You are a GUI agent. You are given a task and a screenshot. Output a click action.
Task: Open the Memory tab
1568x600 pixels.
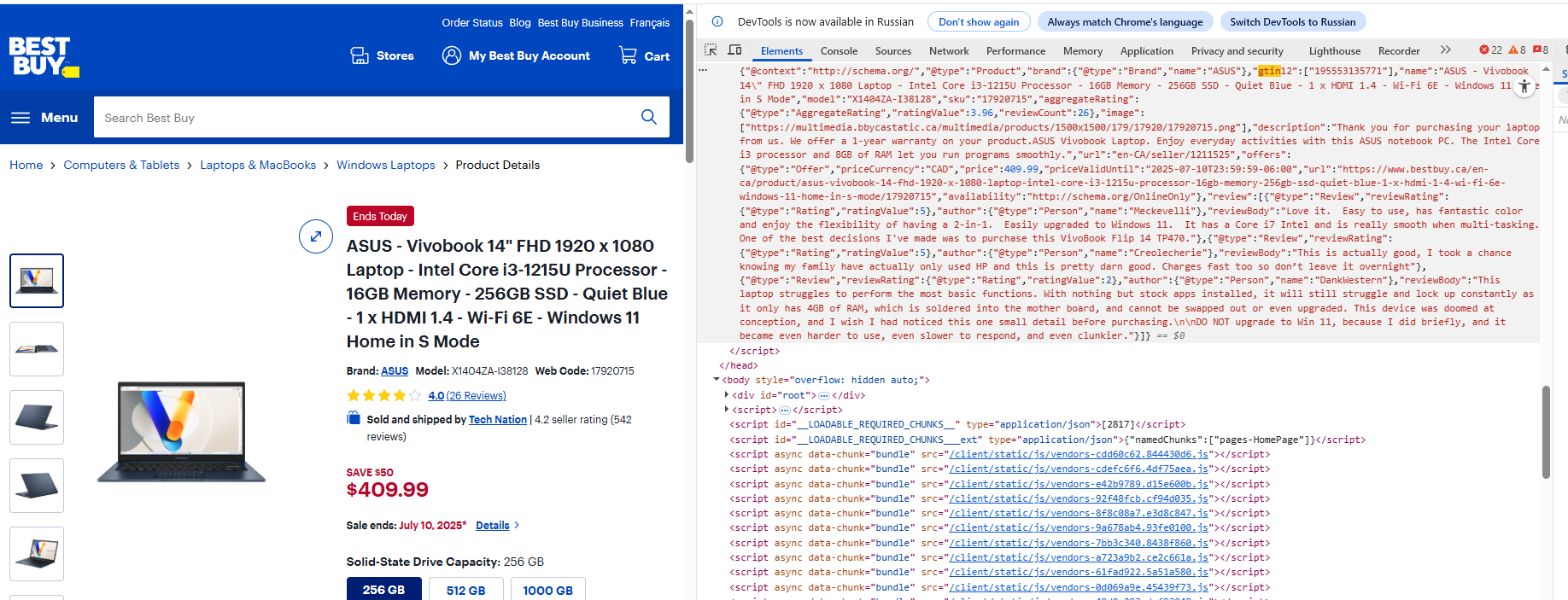[x=1083, y=51]
